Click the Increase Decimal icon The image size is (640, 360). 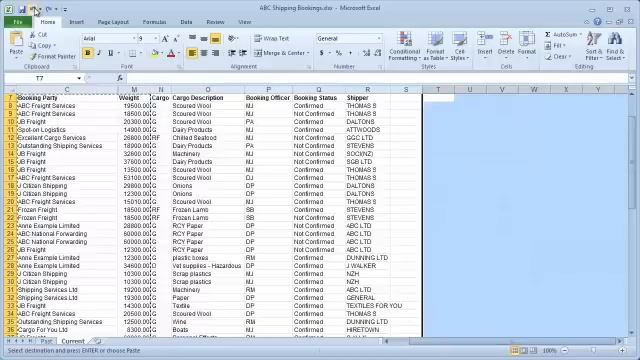point(366,53)
